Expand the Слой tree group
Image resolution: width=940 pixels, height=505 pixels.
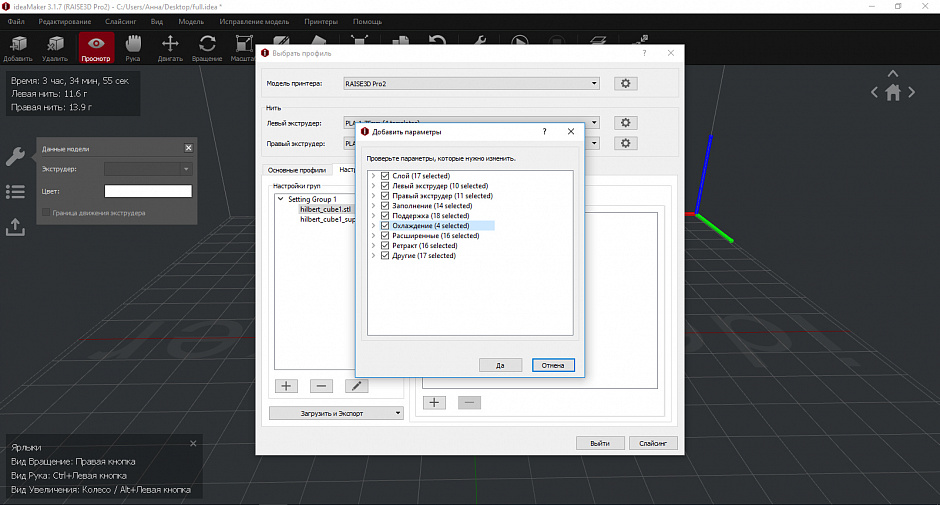pos(373,176)
